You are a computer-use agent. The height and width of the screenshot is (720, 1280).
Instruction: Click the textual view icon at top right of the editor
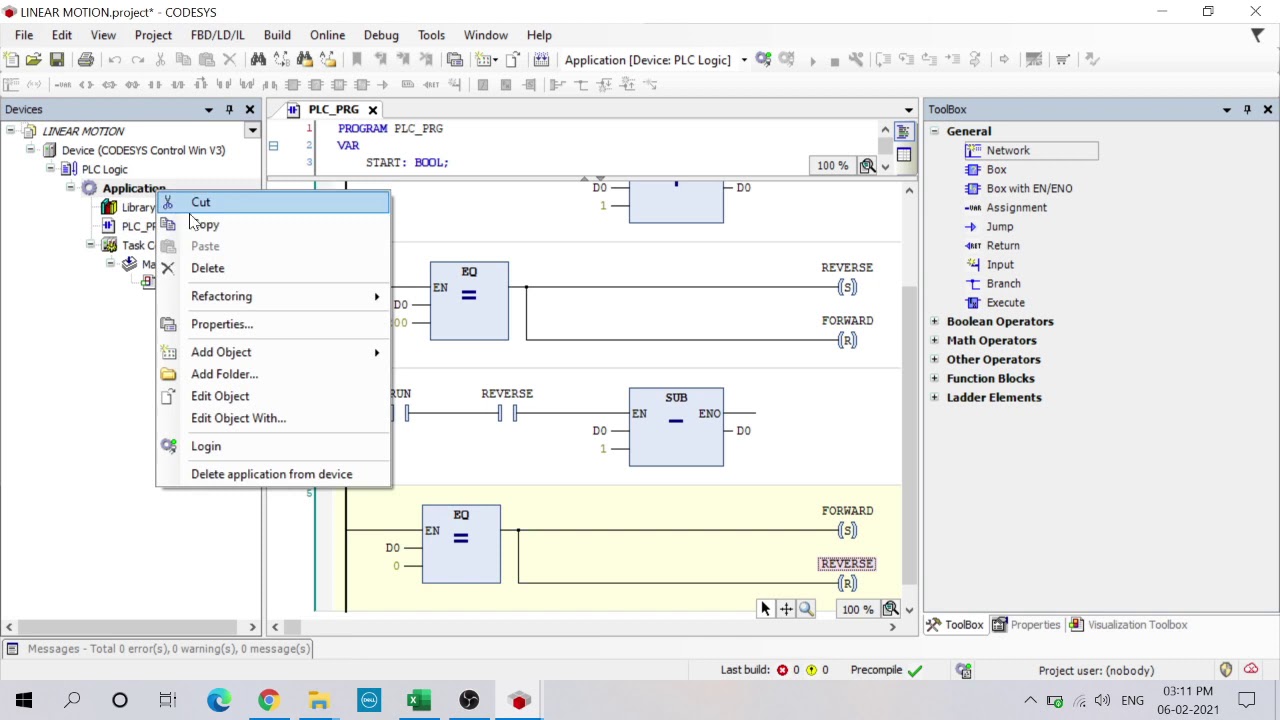coord(904,131)
